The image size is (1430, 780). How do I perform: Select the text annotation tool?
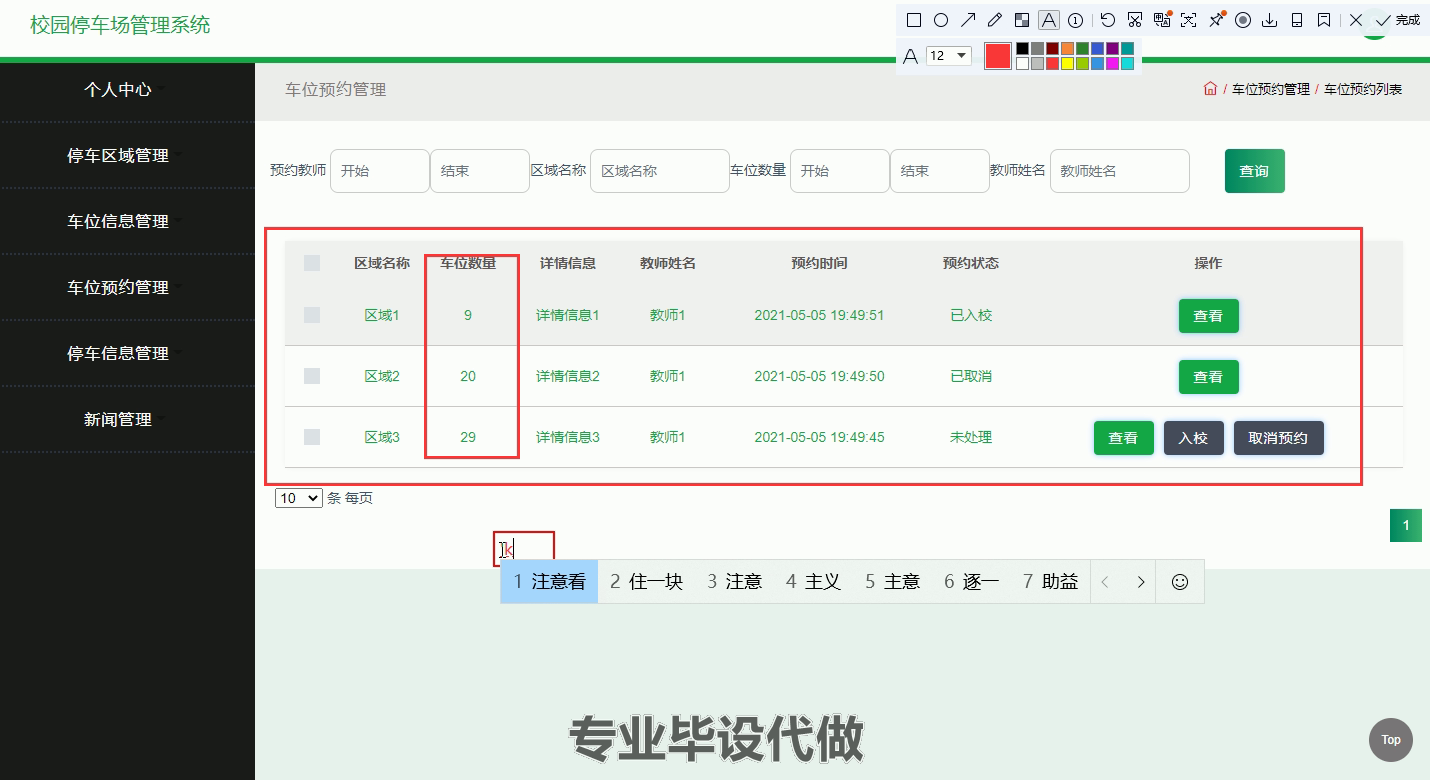[x=1049, y=20]
